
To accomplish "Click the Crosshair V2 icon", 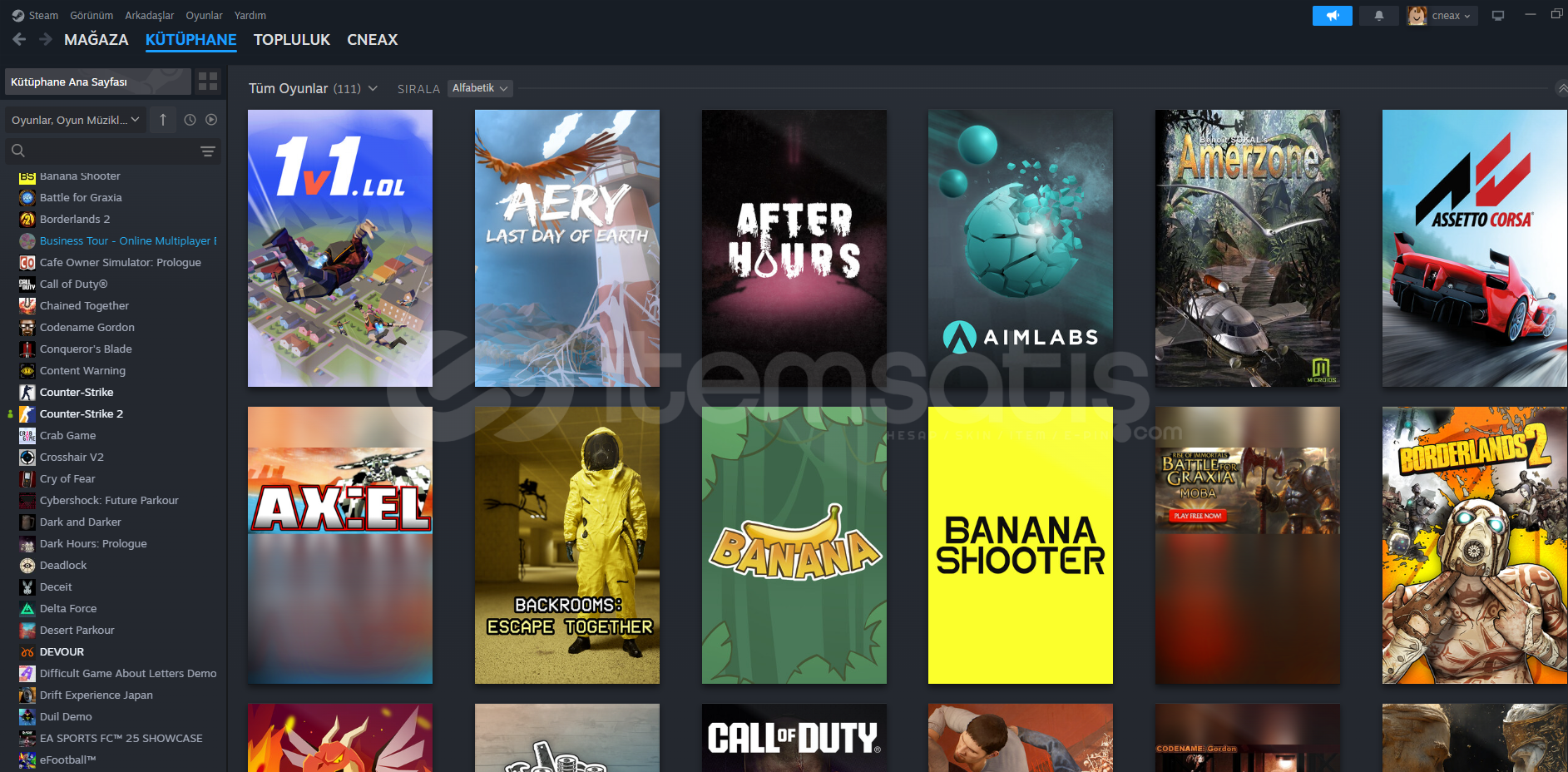I will pos(27,457).
